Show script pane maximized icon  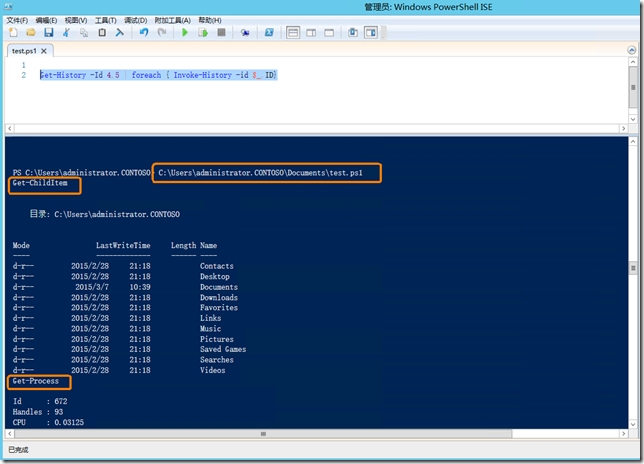329,32
